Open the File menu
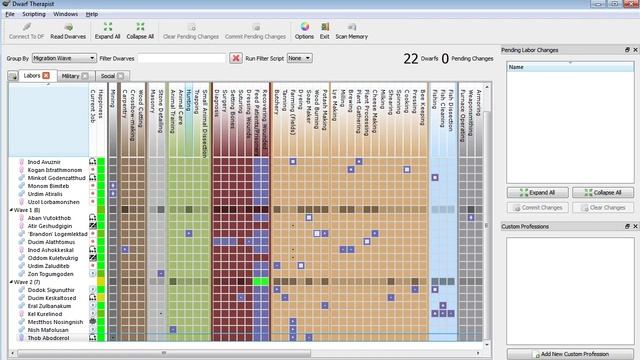The height and width of the screenshot is (360, 640). (x=10, y=14)
